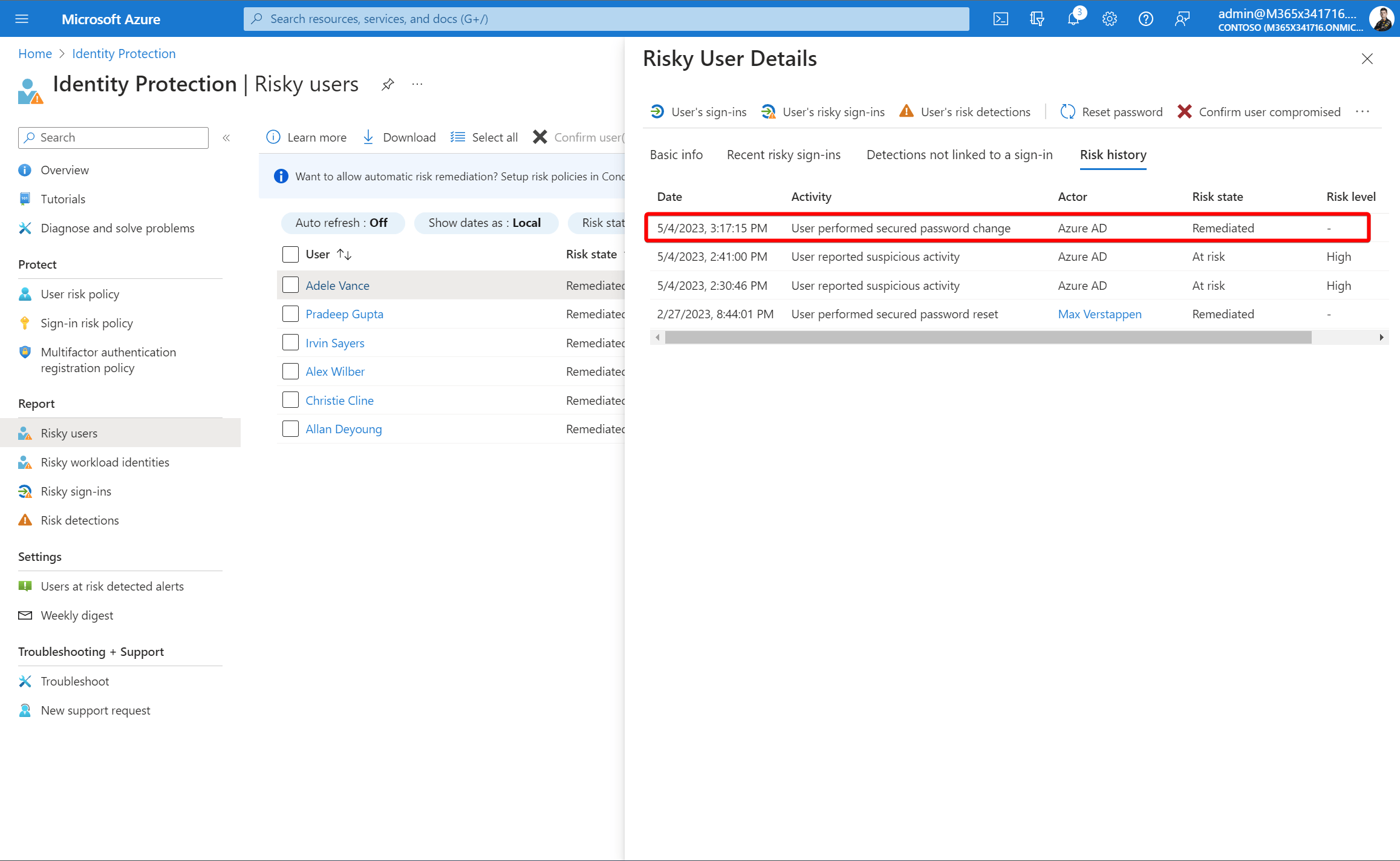Select the Pradeep Gupta checkbox

290,313
